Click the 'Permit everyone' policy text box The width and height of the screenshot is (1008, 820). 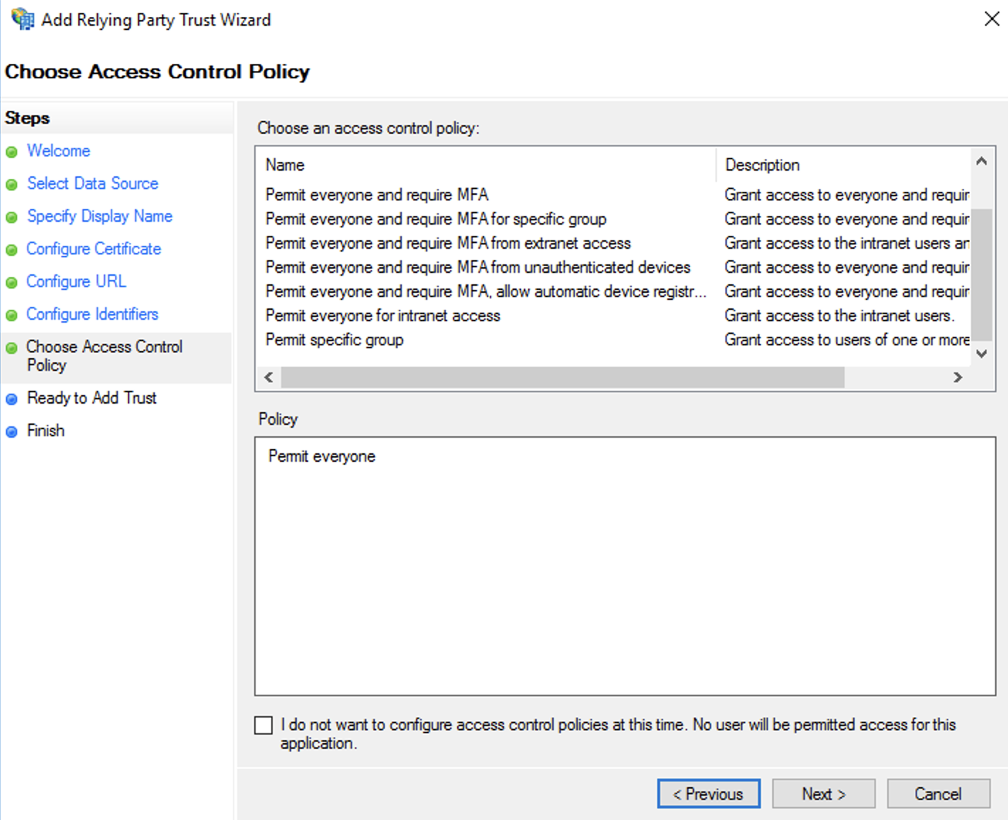[x=625, y=566]
